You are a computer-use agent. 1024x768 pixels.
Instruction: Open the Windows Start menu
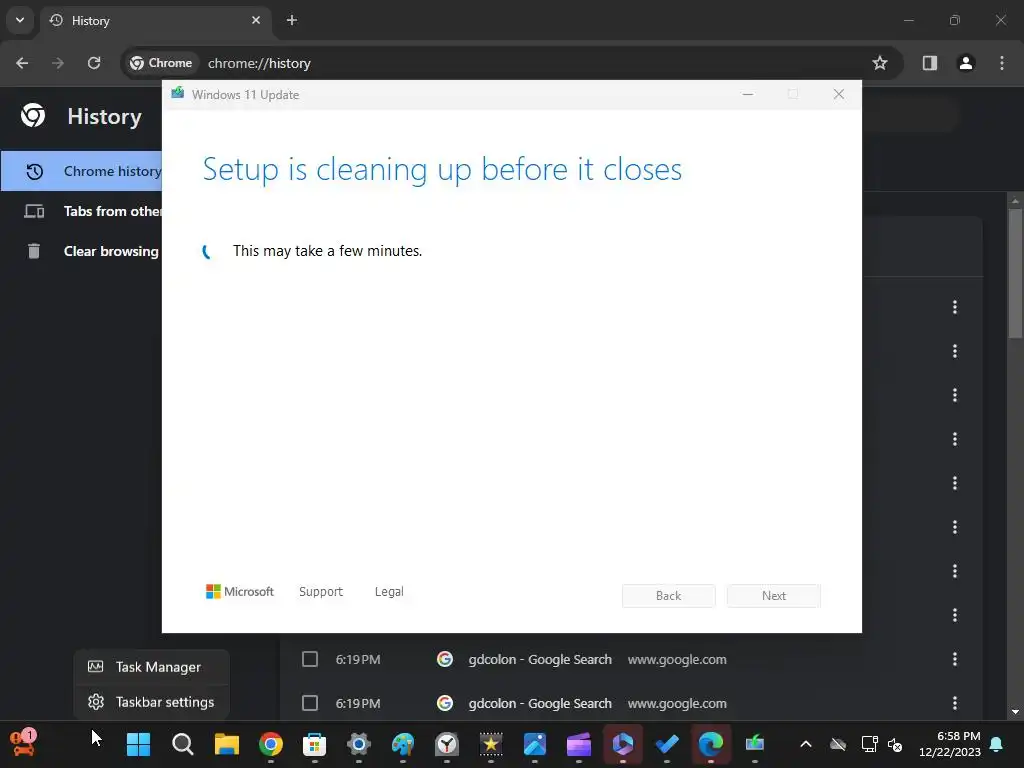pyautogui.click(x=138, y=744)
